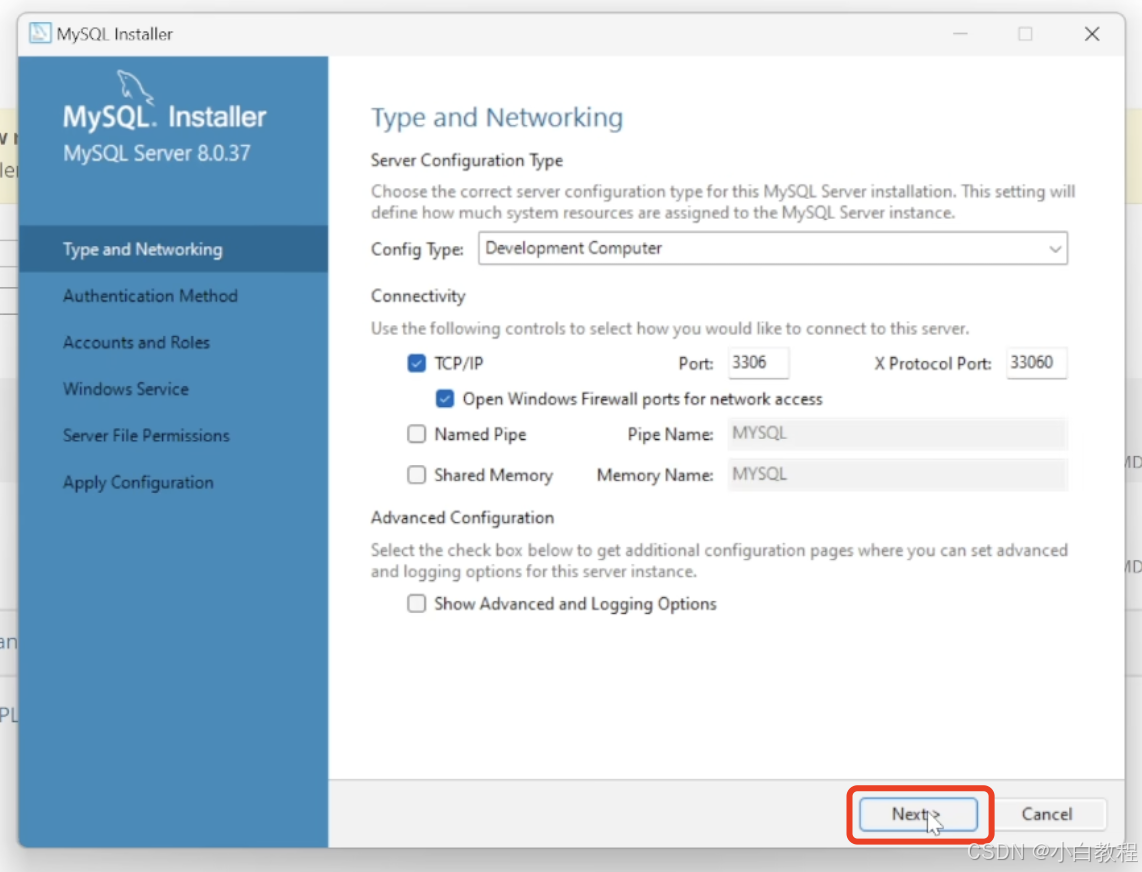Click the Pipe Name field
The height and width of the screenshot is (872, 1142).
[x=897, y=433]
